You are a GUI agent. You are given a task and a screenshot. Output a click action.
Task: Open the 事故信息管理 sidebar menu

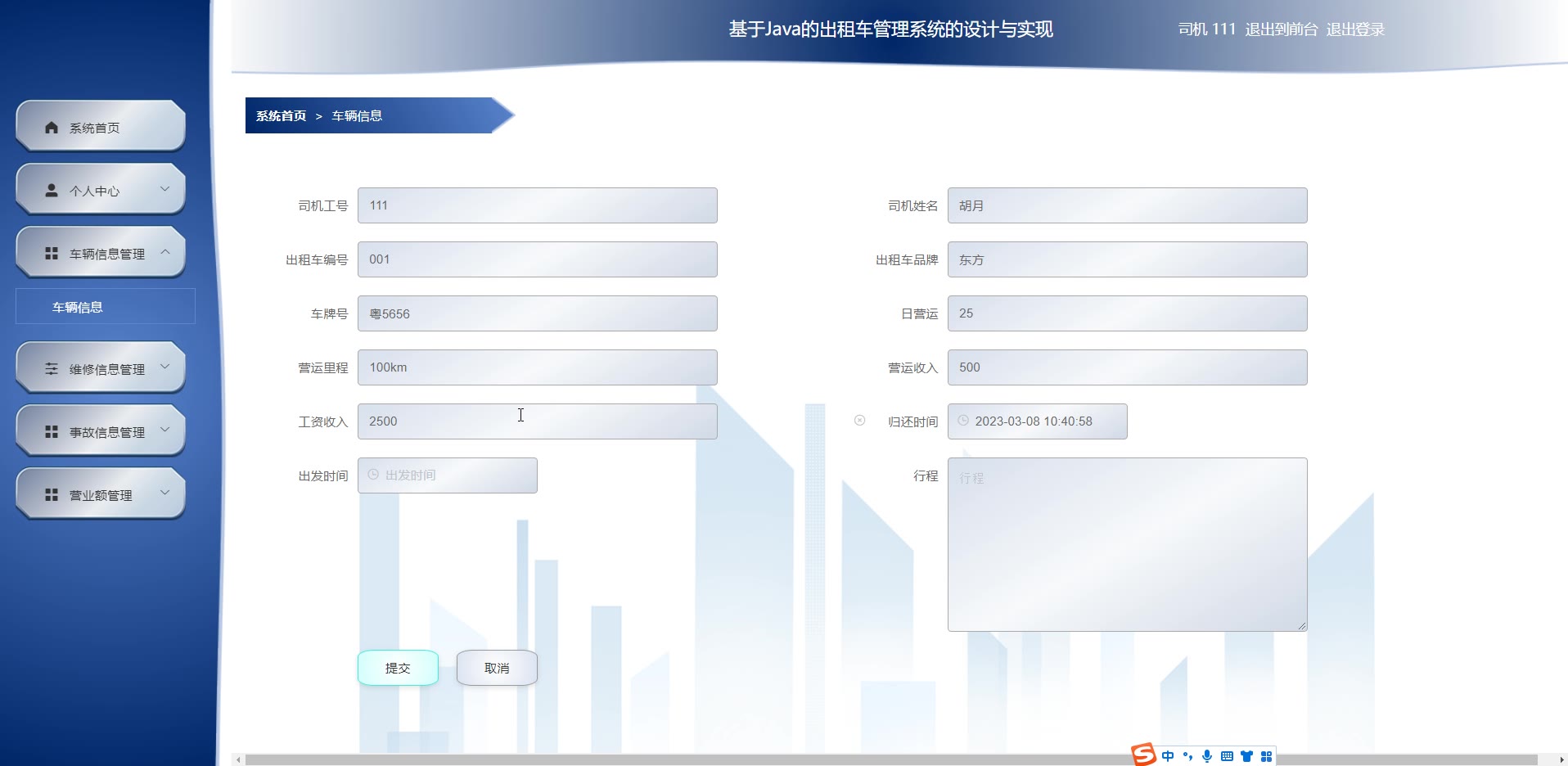coord(101,431)
